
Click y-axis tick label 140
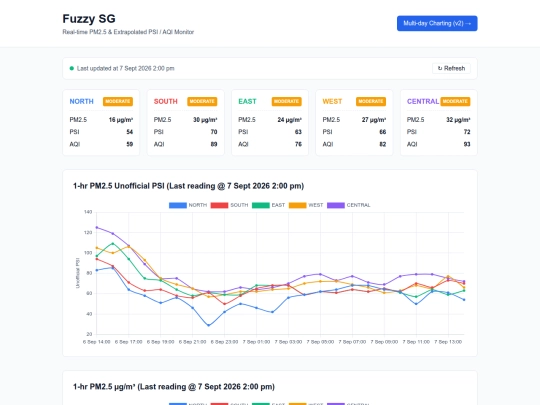coord(88,212)
